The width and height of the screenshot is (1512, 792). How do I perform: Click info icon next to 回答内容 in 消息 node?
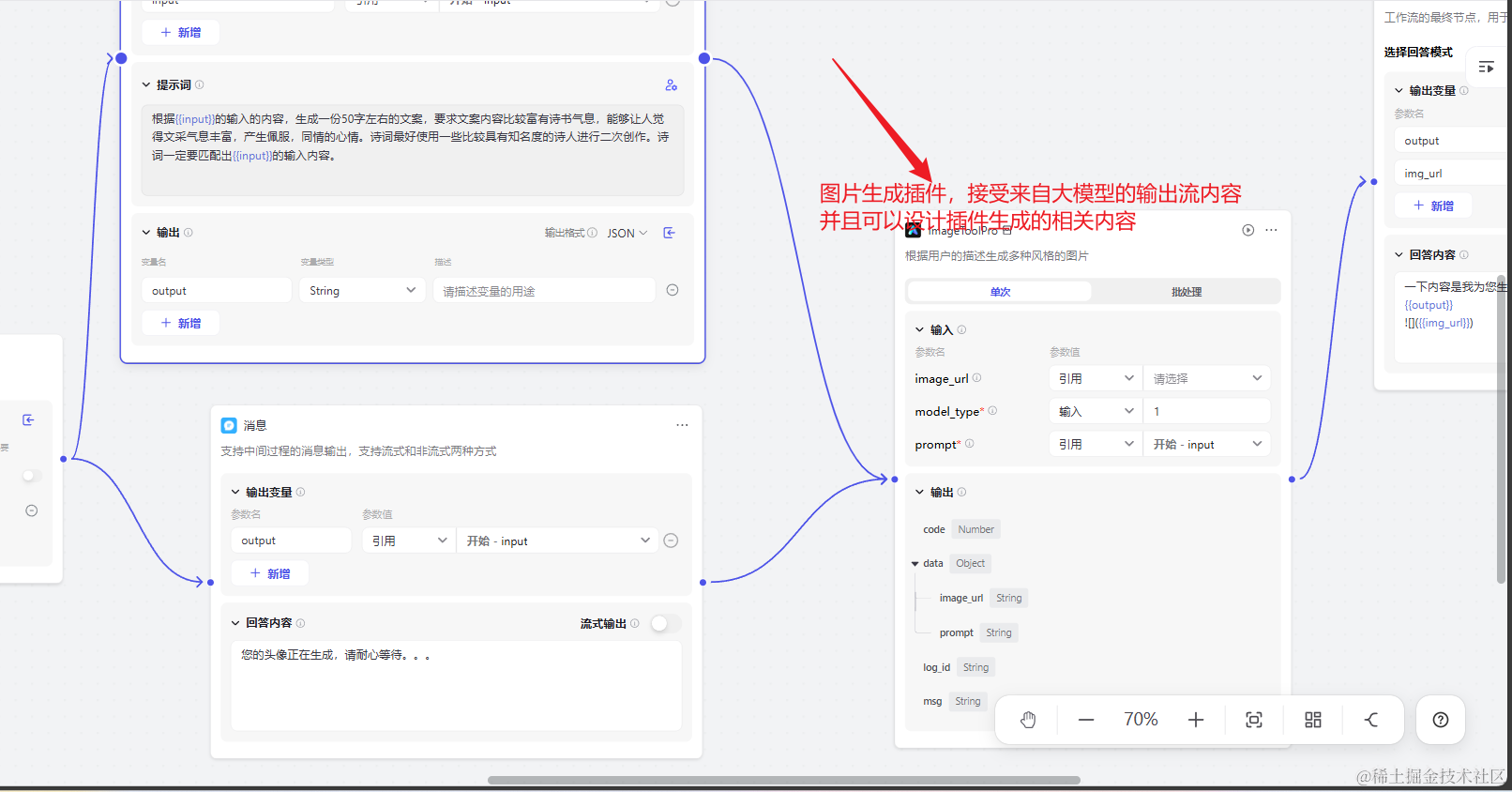tap(300, 623)
